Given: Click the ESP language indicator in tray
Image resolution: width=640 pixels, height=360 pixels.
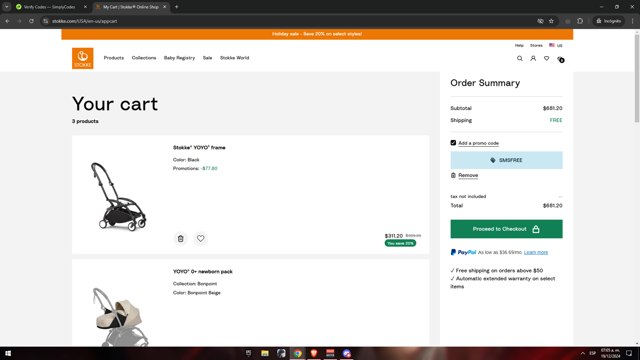Looking at the screenshot, I should 593,353.
